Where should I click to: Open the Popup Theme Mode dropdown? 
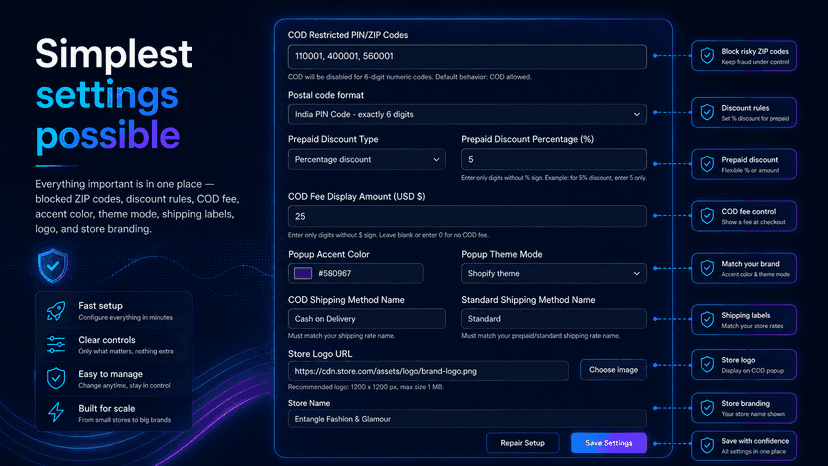(x=553, y=274)
